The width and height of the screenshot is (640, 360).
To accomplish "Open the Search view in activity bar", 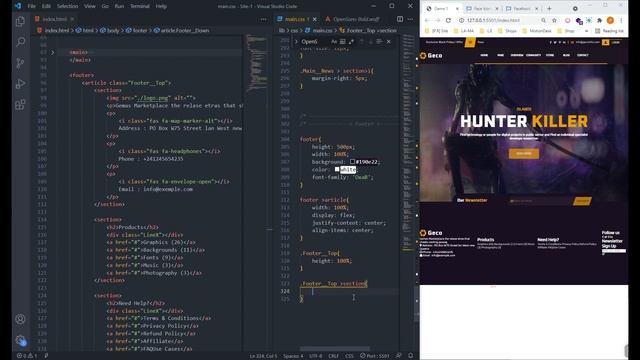I will 20,42.
